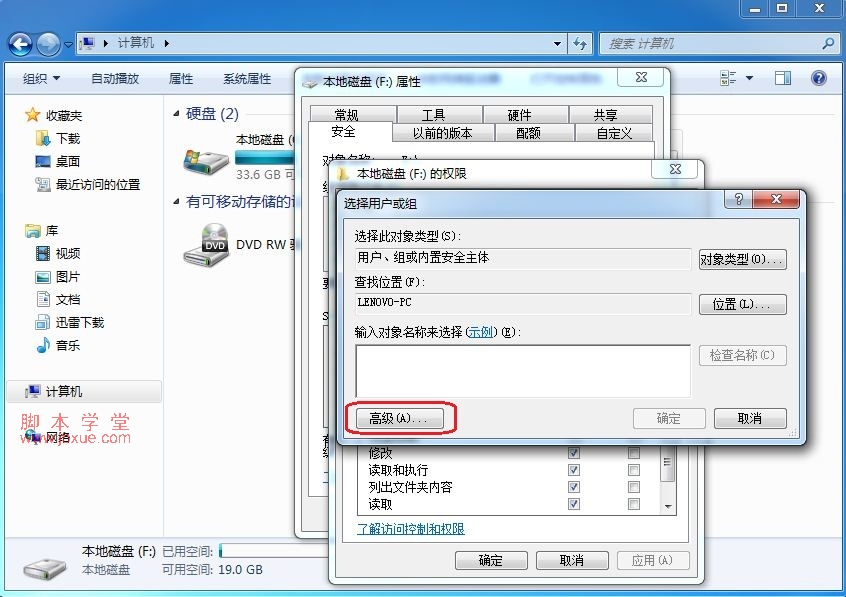Go back with the Explorer back arrow
The image size is (846, 597).
(21, 44)
